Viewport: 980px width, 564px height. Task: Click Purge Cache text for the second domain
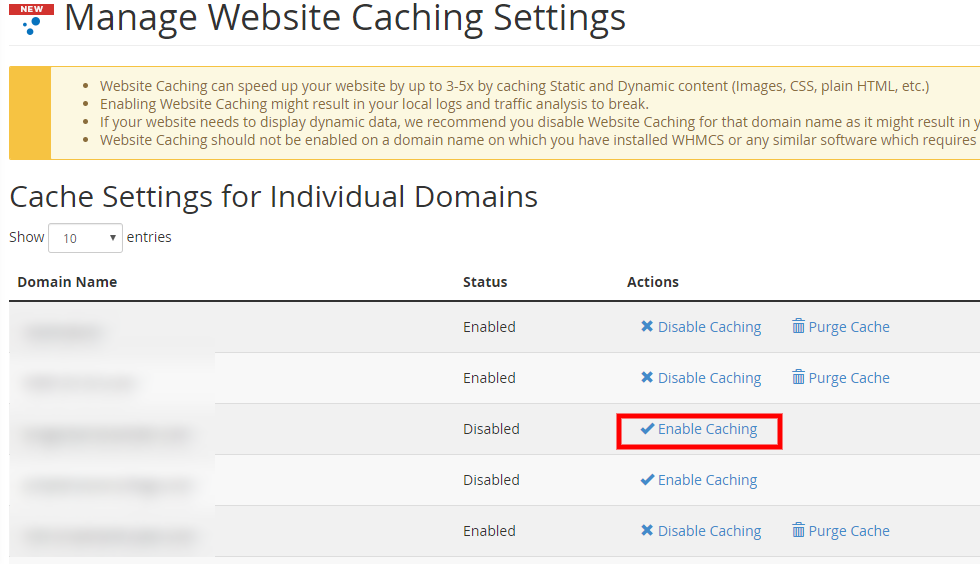(849, 378)
